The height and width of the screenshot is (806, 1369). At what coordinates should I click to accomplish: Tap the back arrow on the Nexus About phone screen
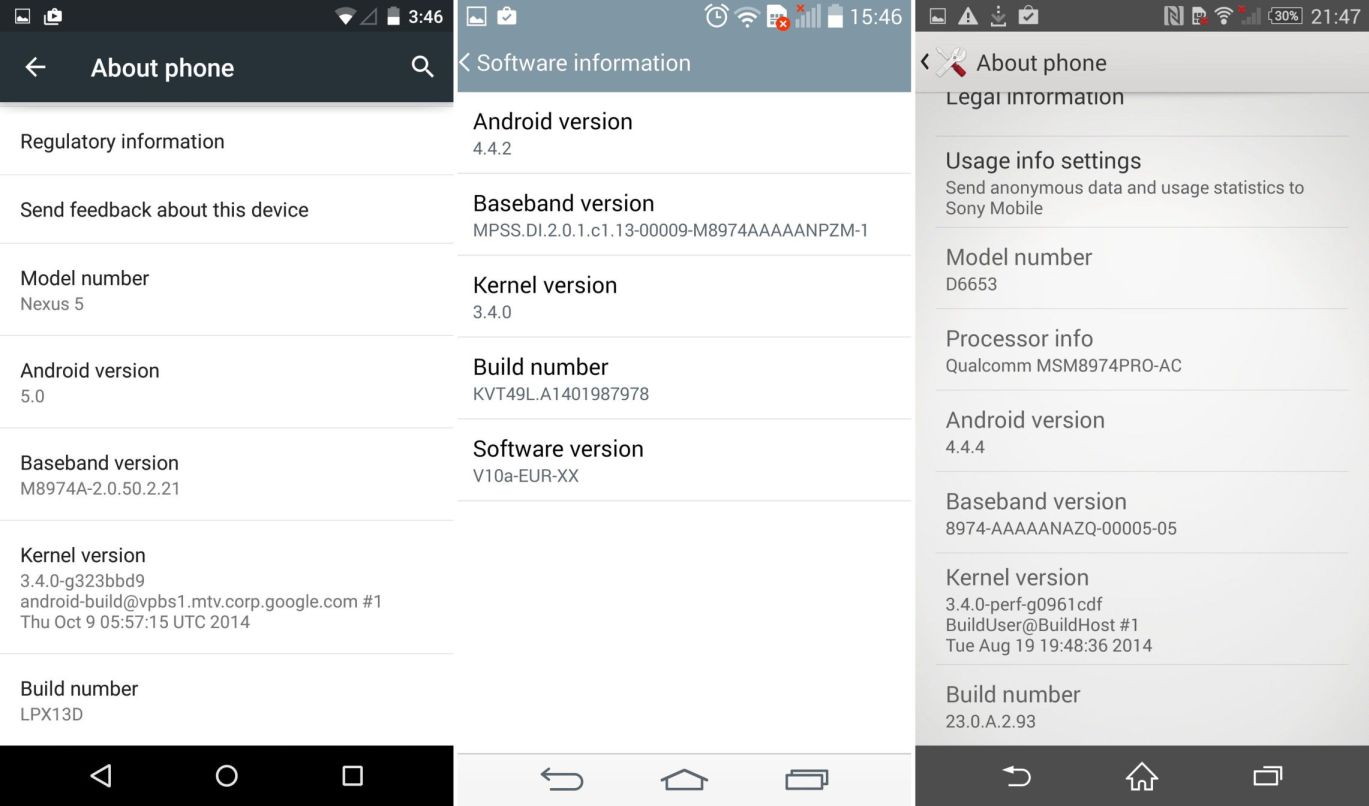(x=35, y=67)
